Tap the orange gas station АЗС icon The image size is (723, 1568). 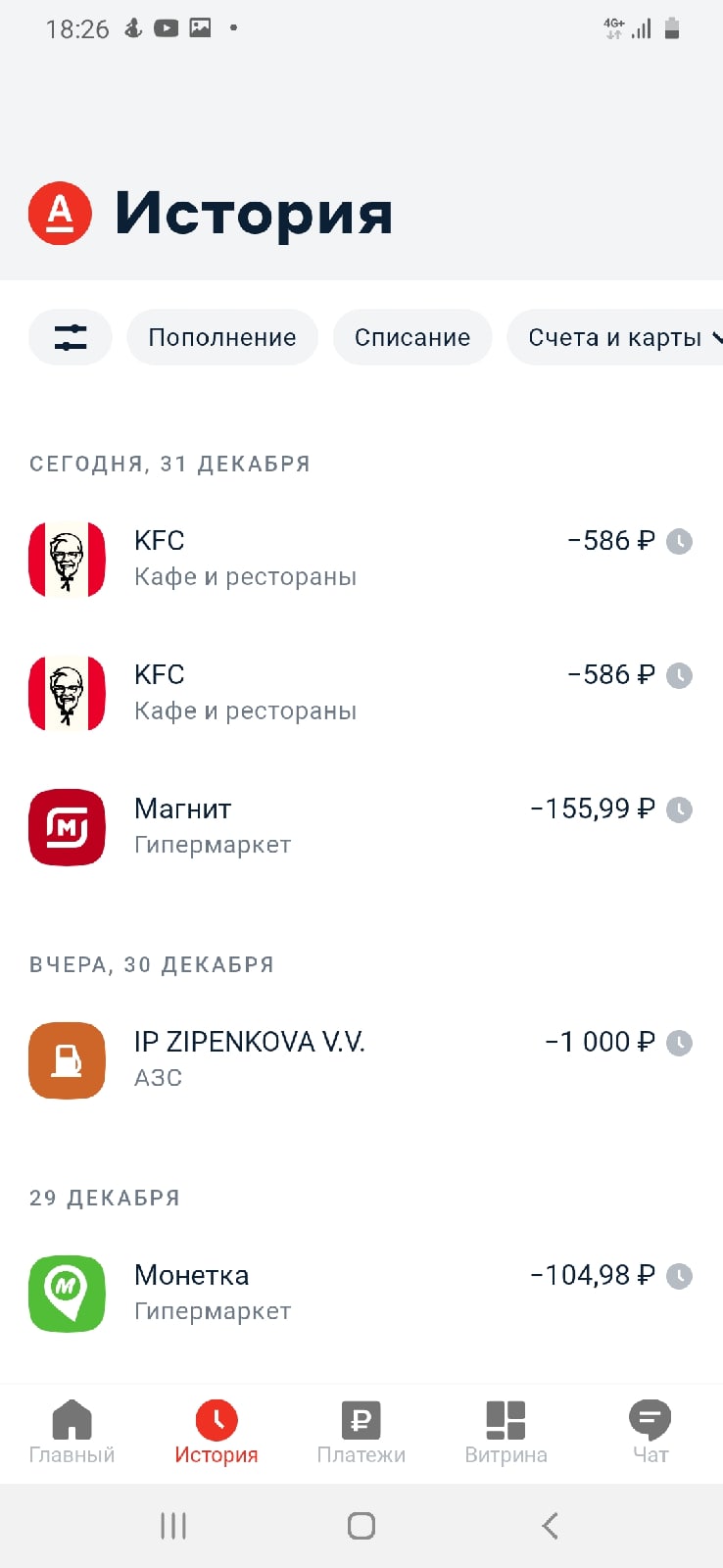click(67, 1060)
